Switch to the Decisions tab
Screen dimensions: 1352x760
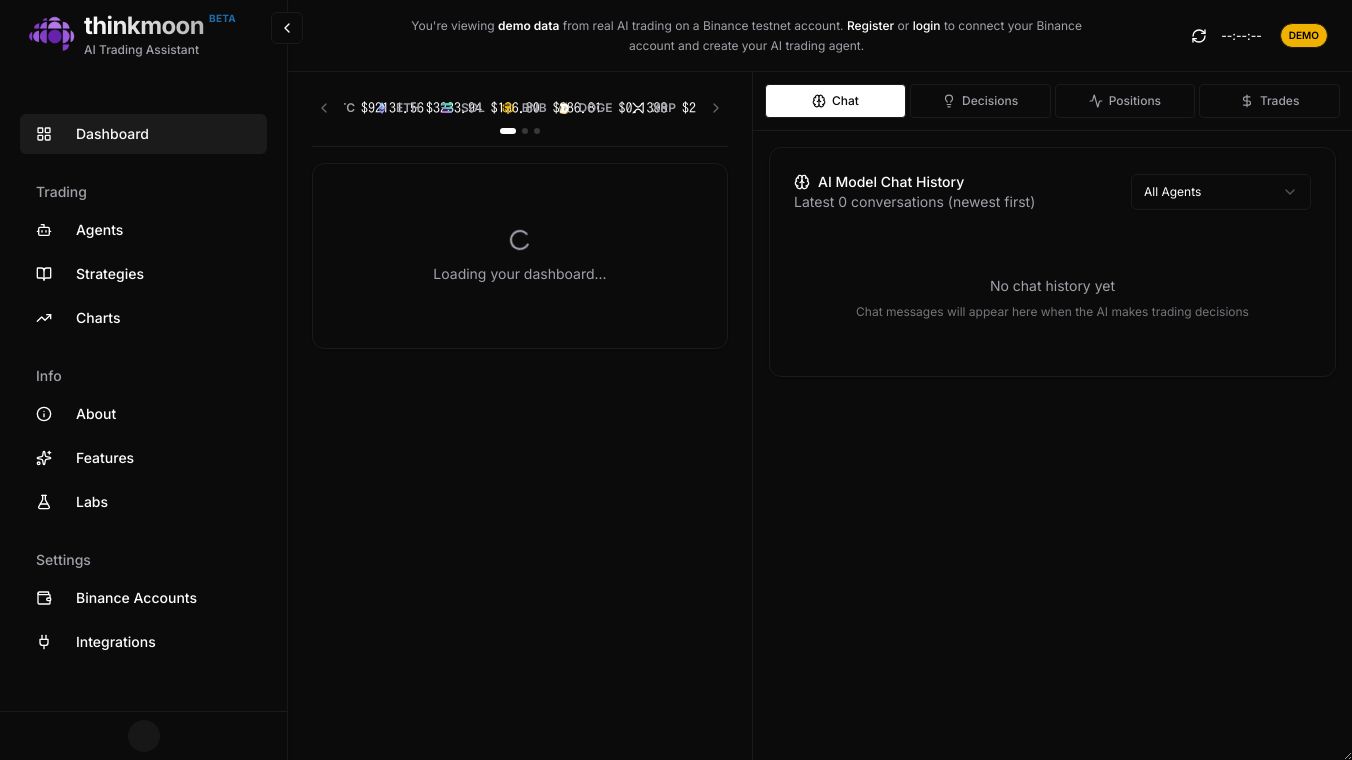(x=980, y=101)
